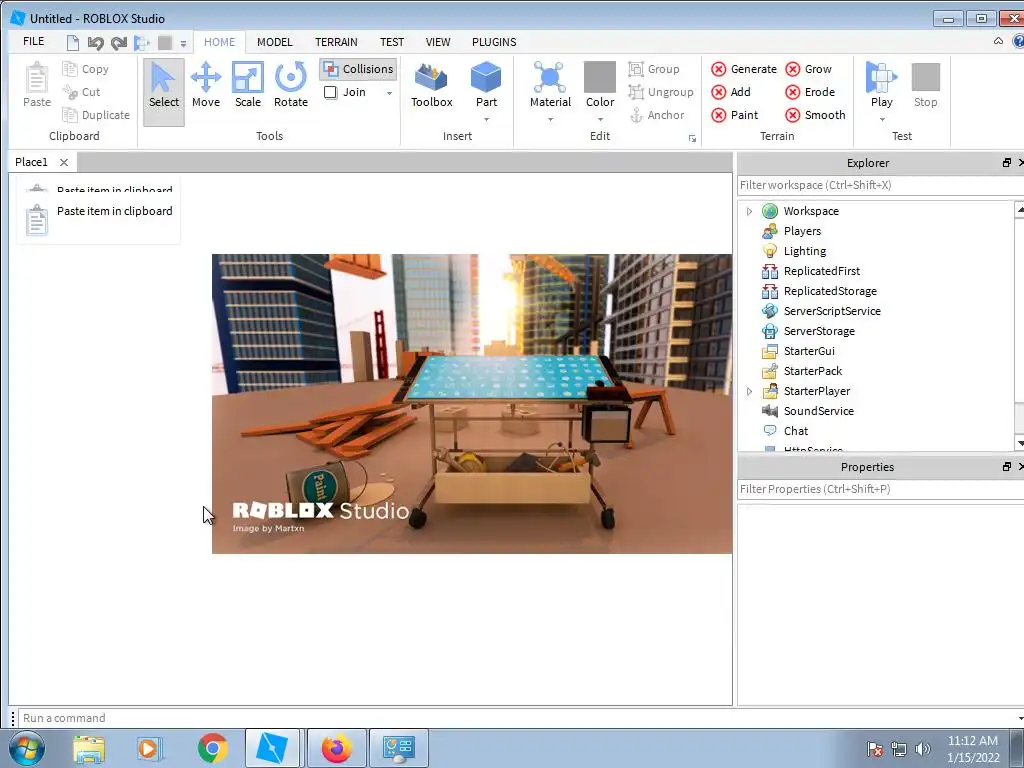Open the Windows Start menu

26,748
